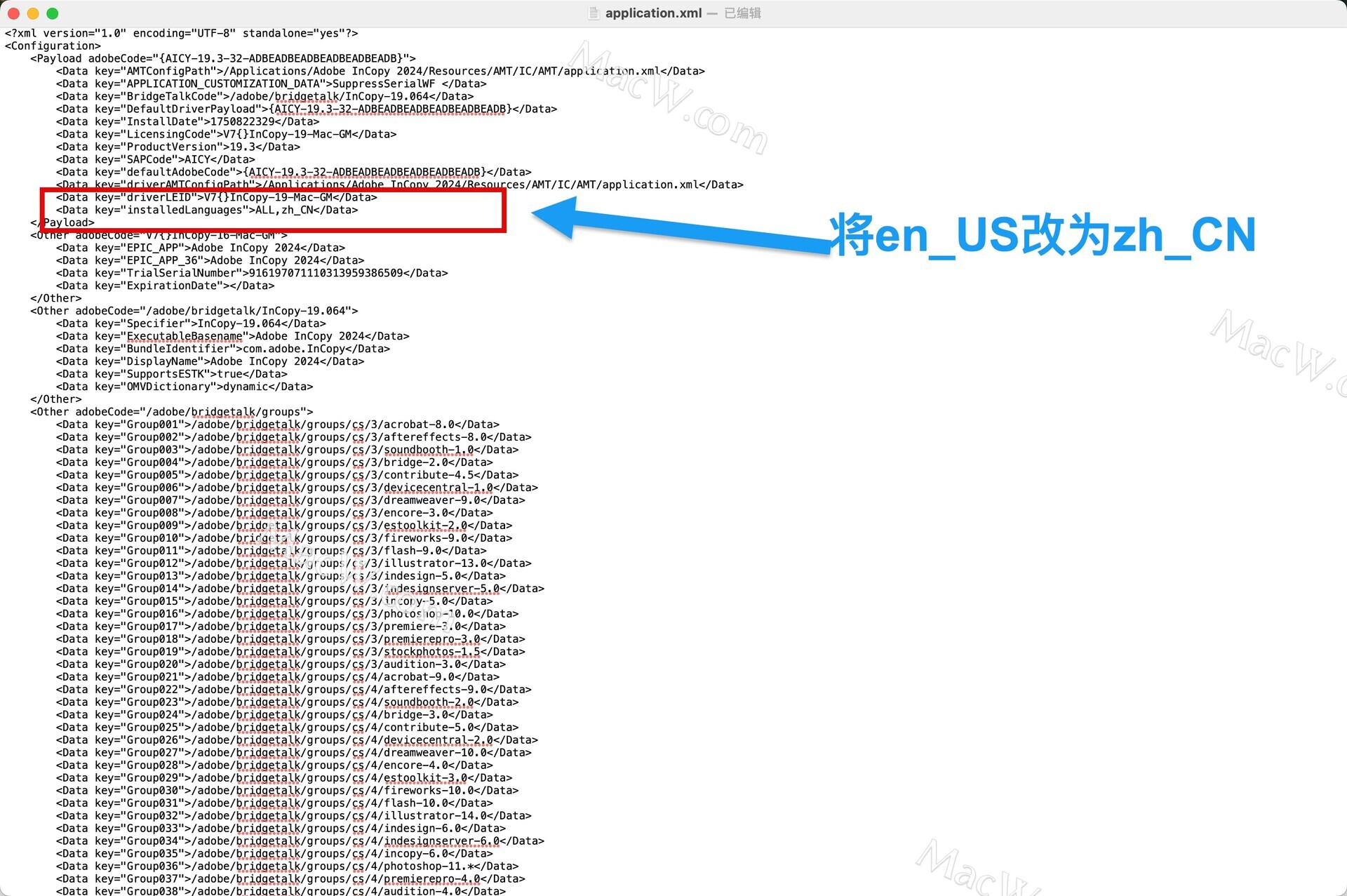Click the Group027 dreamweaver-10.0 line

coord(294,753)
